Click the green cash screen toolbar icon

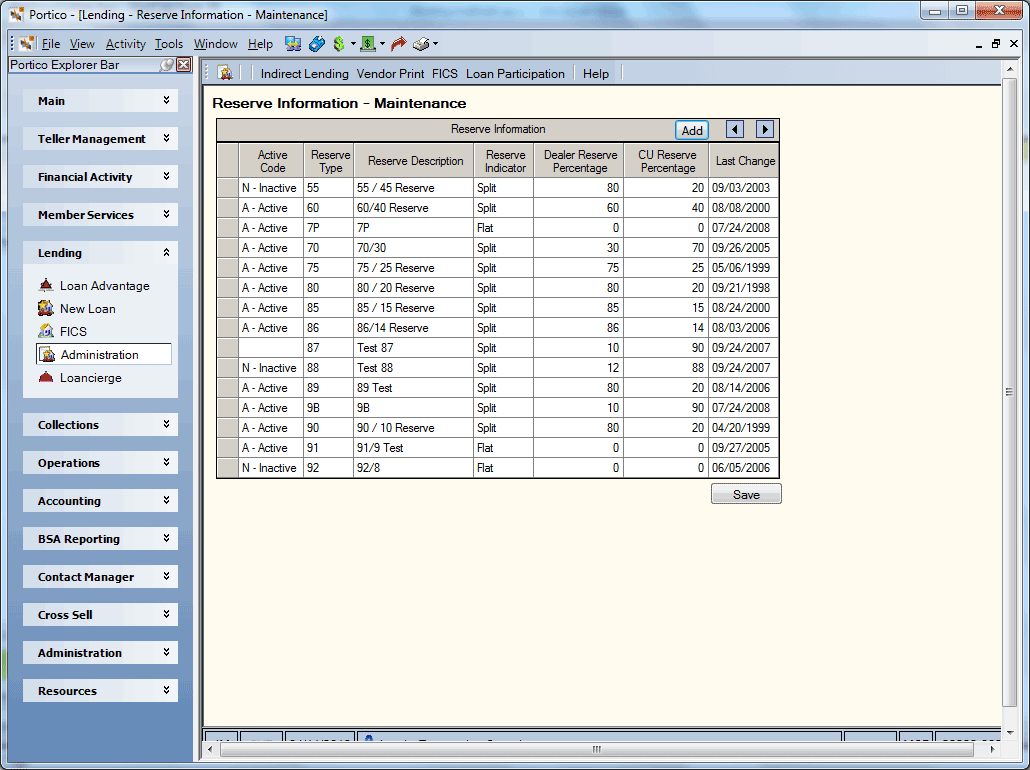pyautogui.click(x=368, y=44)
